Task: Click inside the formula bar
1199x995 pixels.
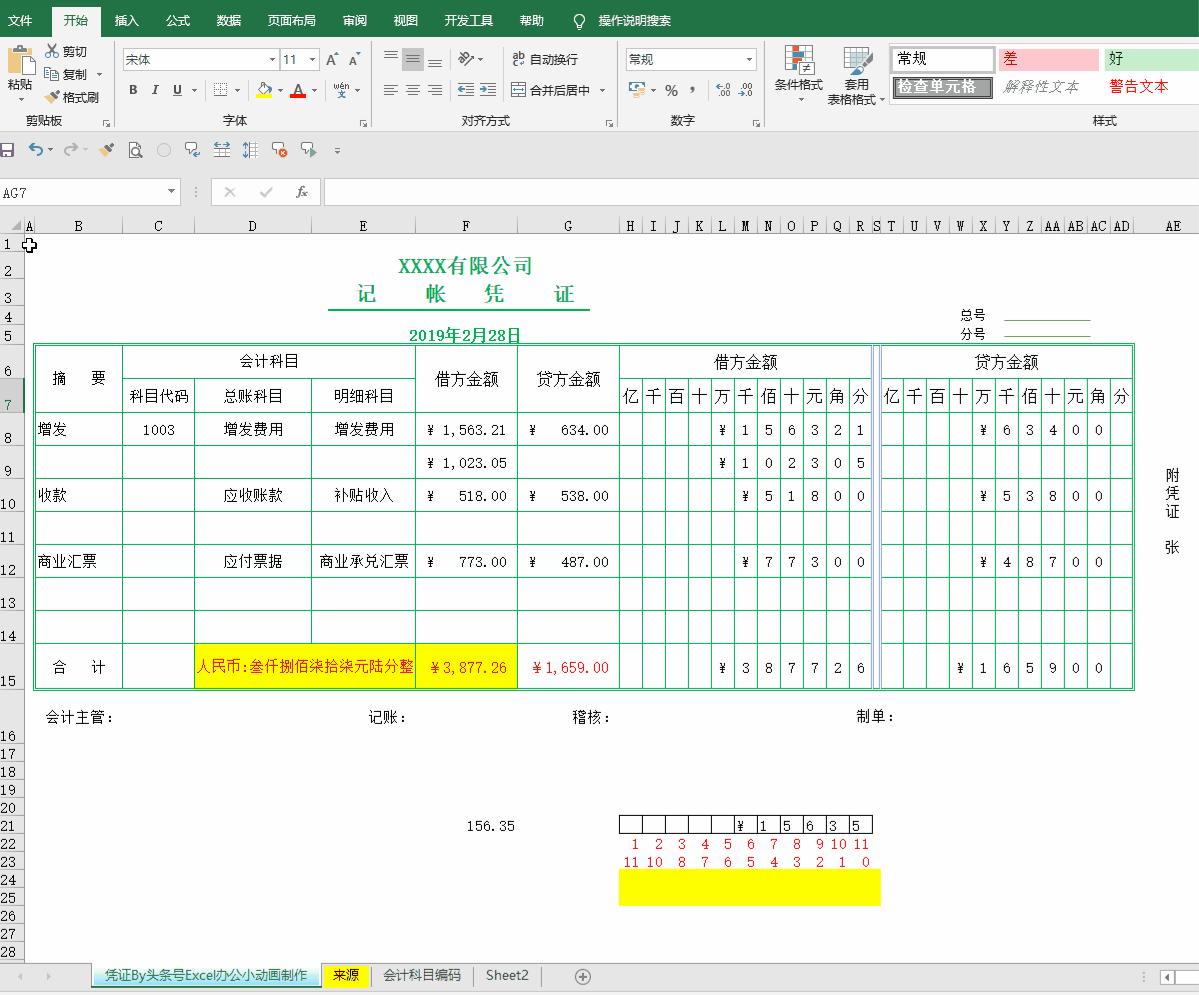Action: 600,193
